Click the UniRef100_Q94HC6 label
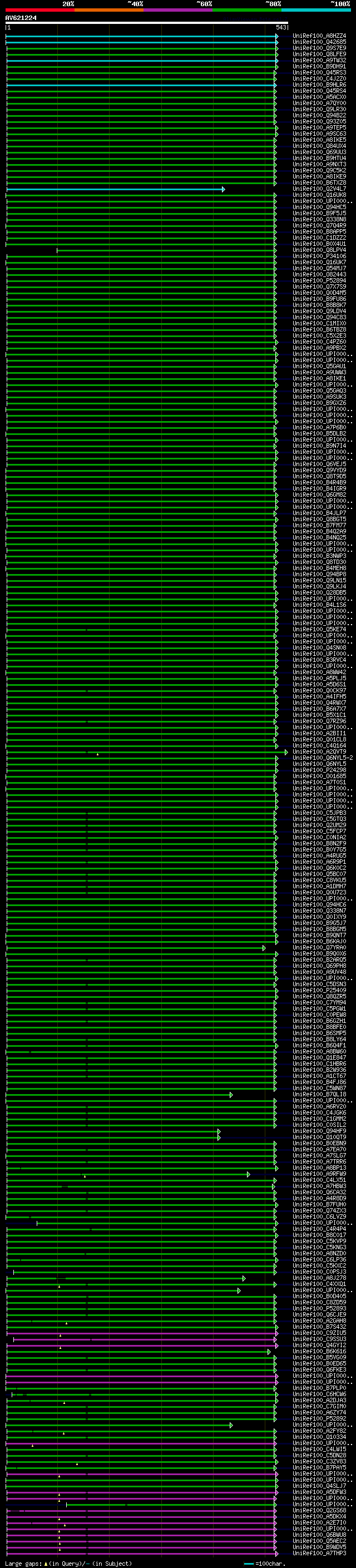Image resolution: width=356 pixels, height=1568 pixels. coord(319,904)
